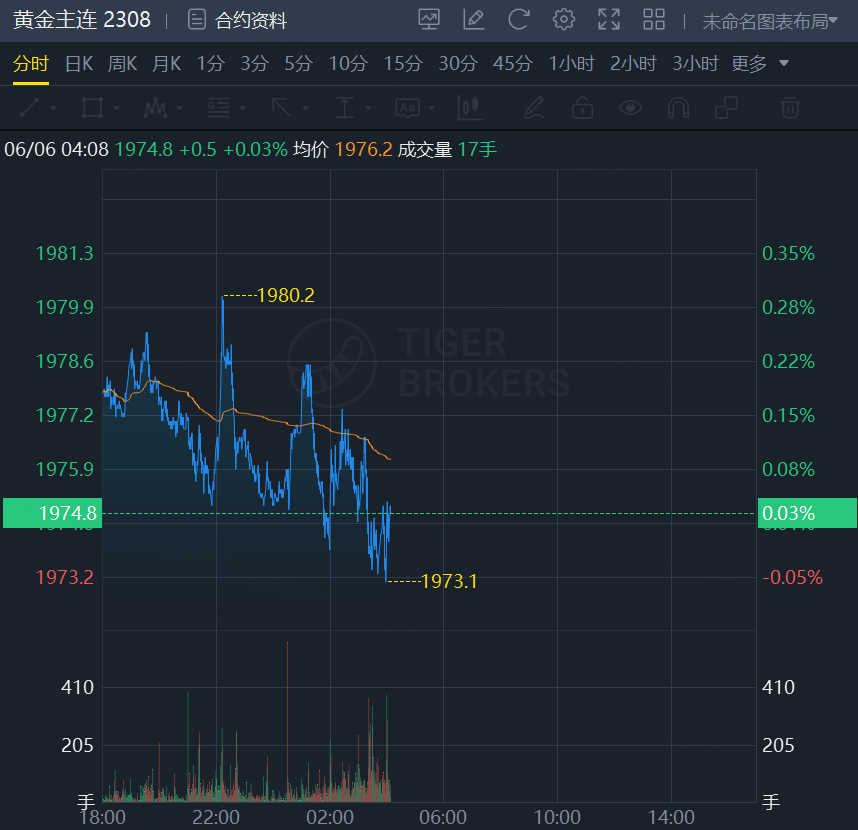Select the Aa text annotation tool
Viewport: 858px width, 830px height.
(408, 108)
